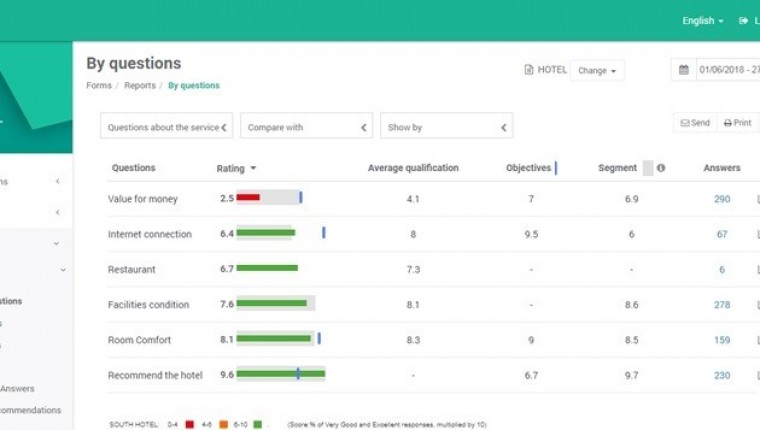The height and width of the screenshot is (430, 760).
Task: Go to Forms in the breadcrumb
Action: tap(98, 86)
